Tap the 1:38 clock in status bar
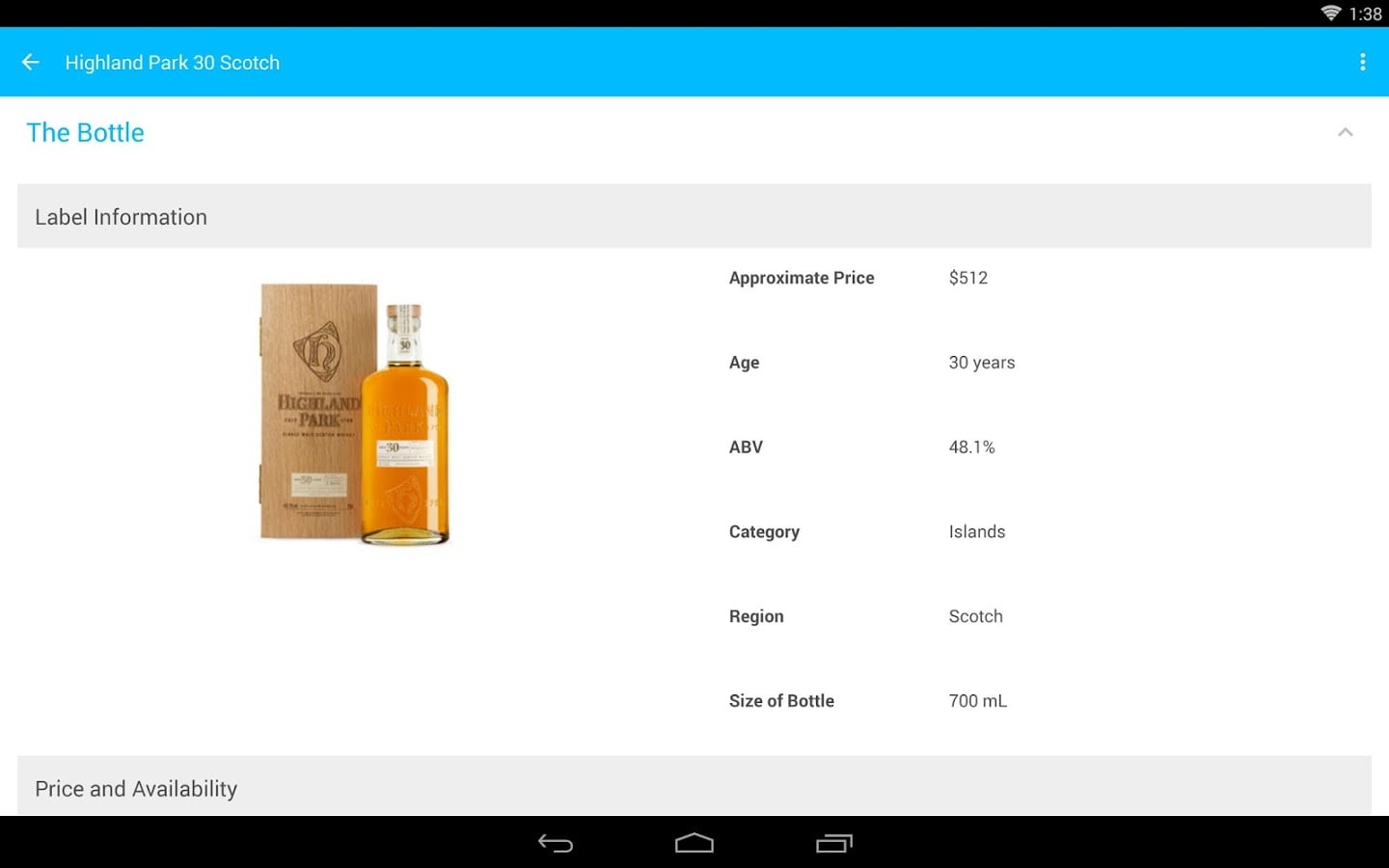 click(1366, 14)
